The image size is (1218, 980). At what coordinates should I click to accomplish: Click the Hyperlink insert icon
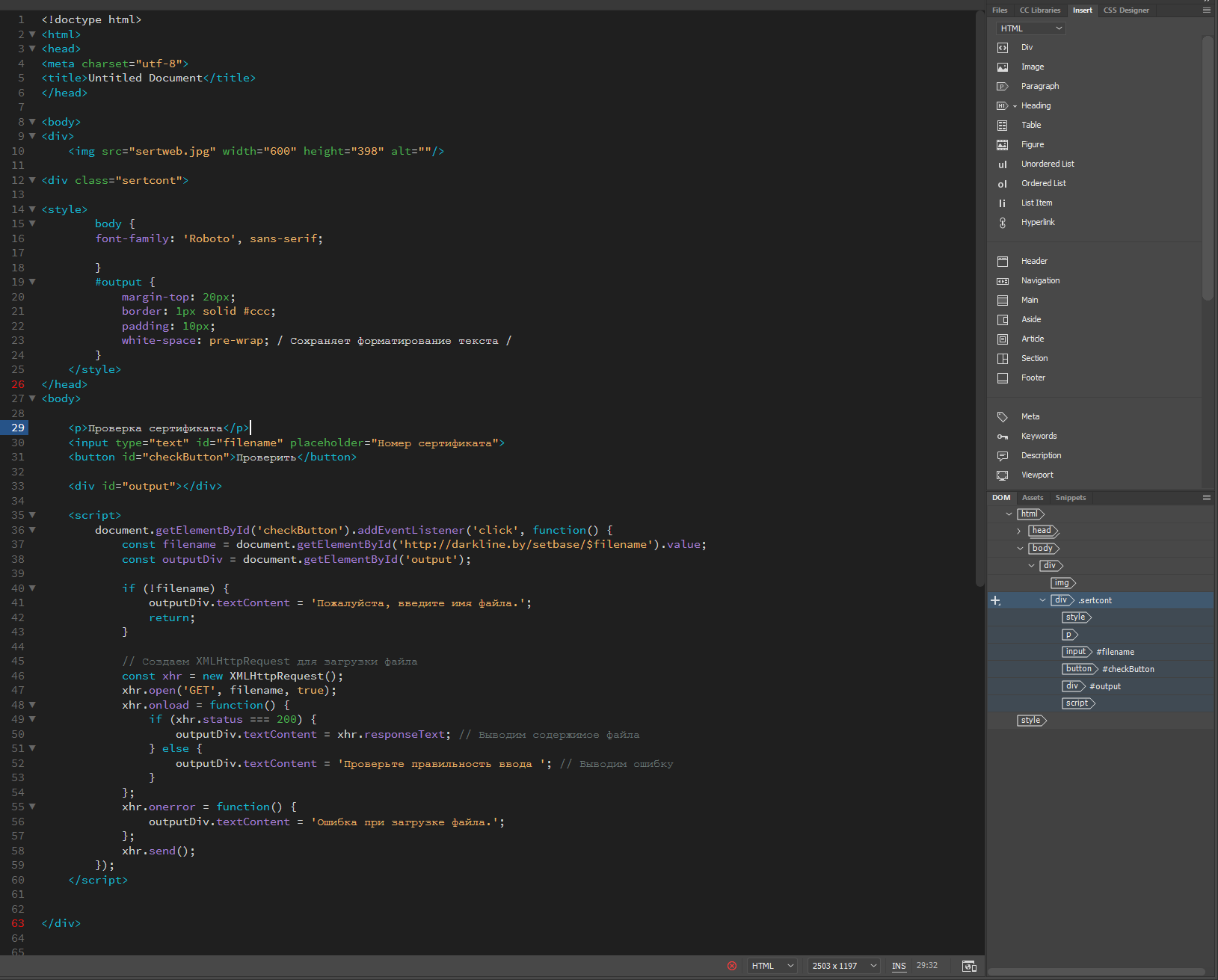1003,223
